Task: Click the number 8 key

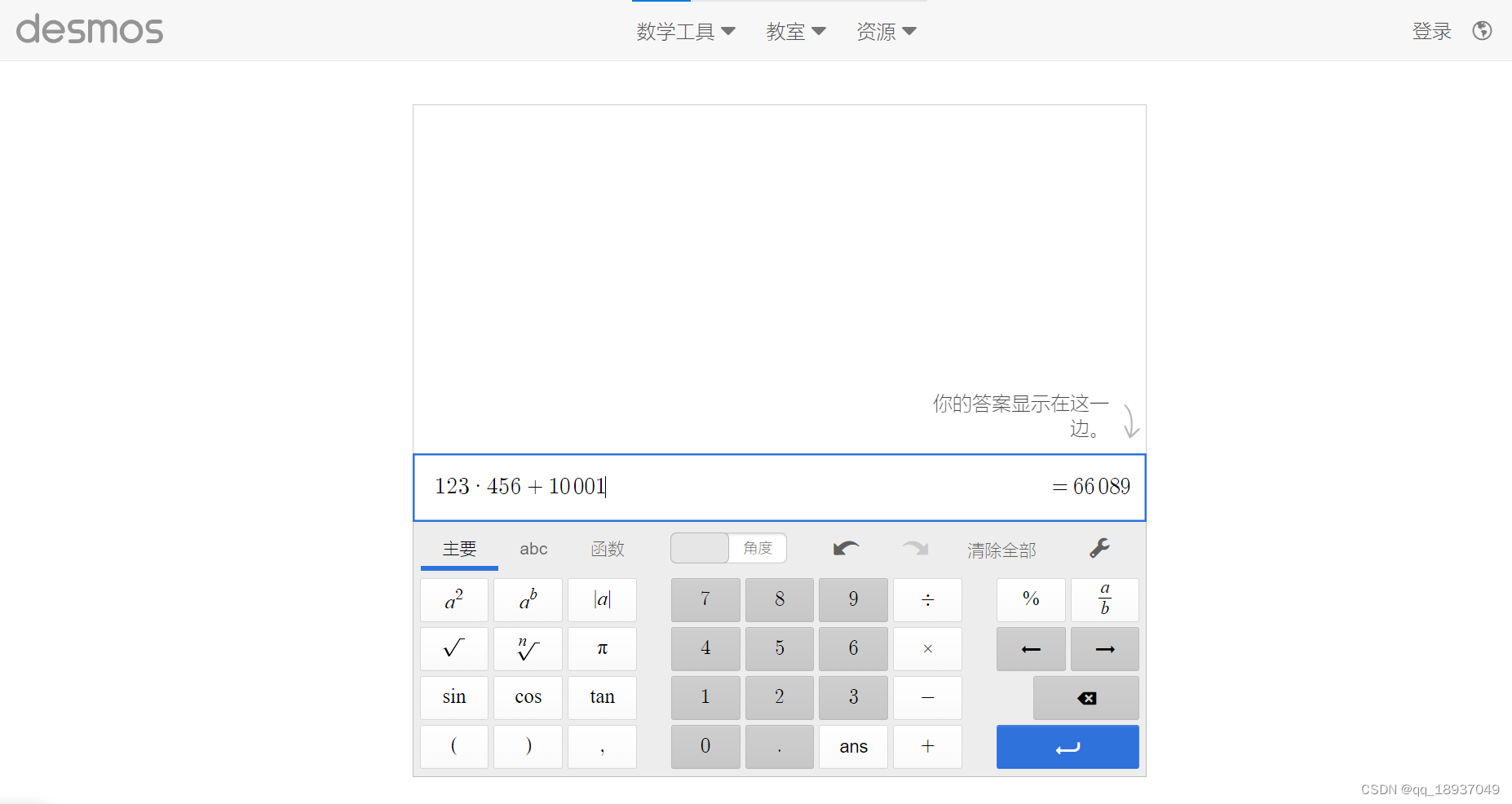Action: point(780,600)
